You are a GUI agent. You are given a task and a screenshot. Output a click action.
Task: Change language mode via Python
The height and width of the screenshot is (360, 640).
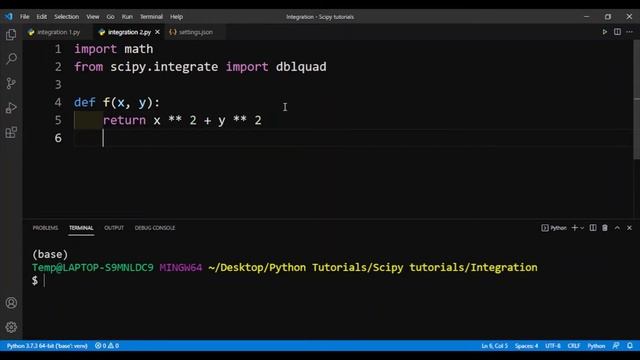coord(596,346)
